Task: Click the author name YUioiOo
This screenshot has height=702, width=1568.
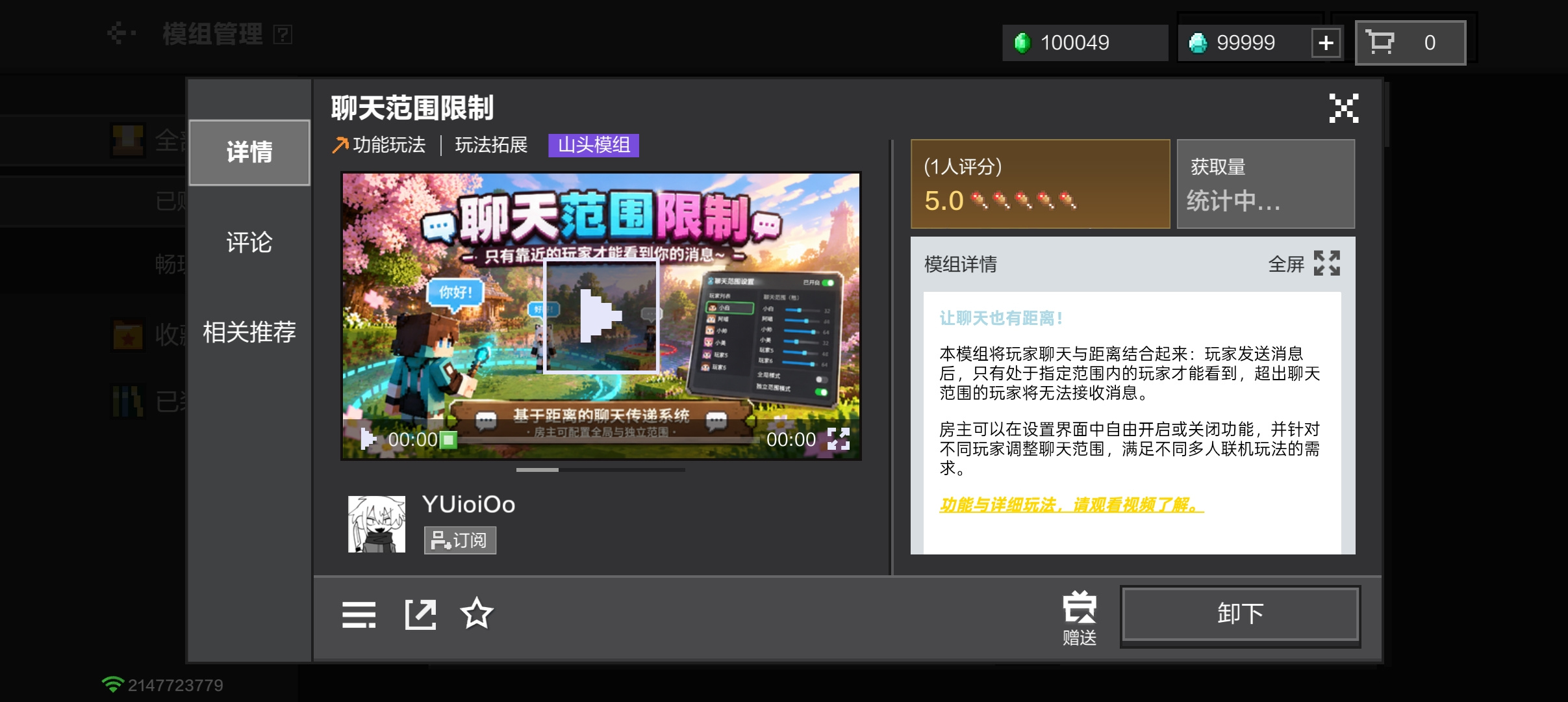Action: tap(468, 504)
